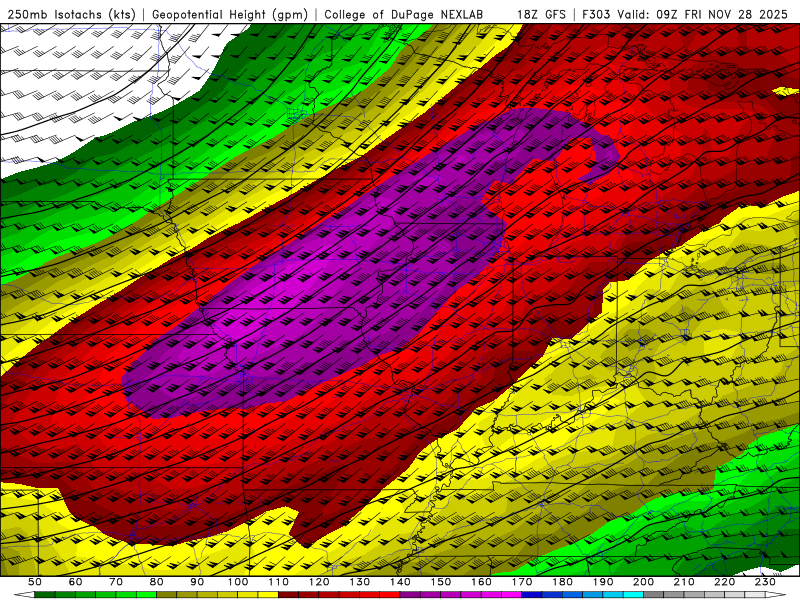Click the dark gray swatch starting at 200
This screenshot has height=600, width=800.
click(654, 595)
